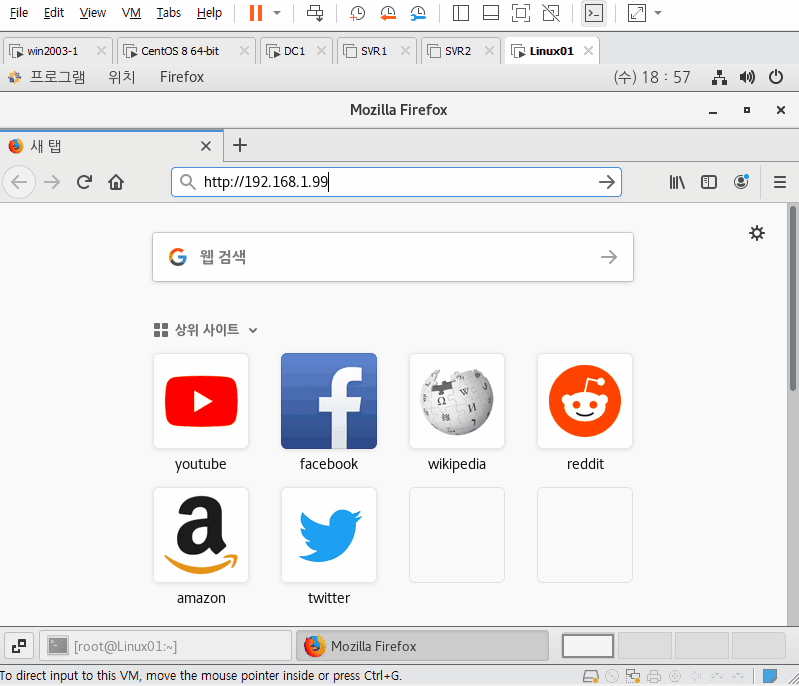Switch to [root@Linux01:~] terminal in taskbar
Image resolution: width=799 pixels, height=686 pixels.
pos(166,646)
